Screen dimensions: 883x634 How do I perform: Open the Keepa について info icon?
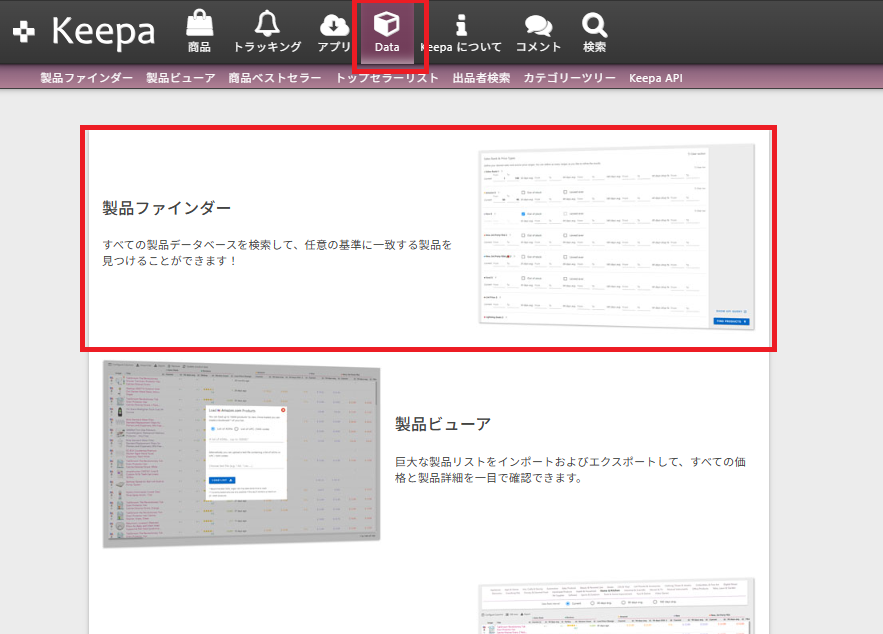(x=461, y=24)
